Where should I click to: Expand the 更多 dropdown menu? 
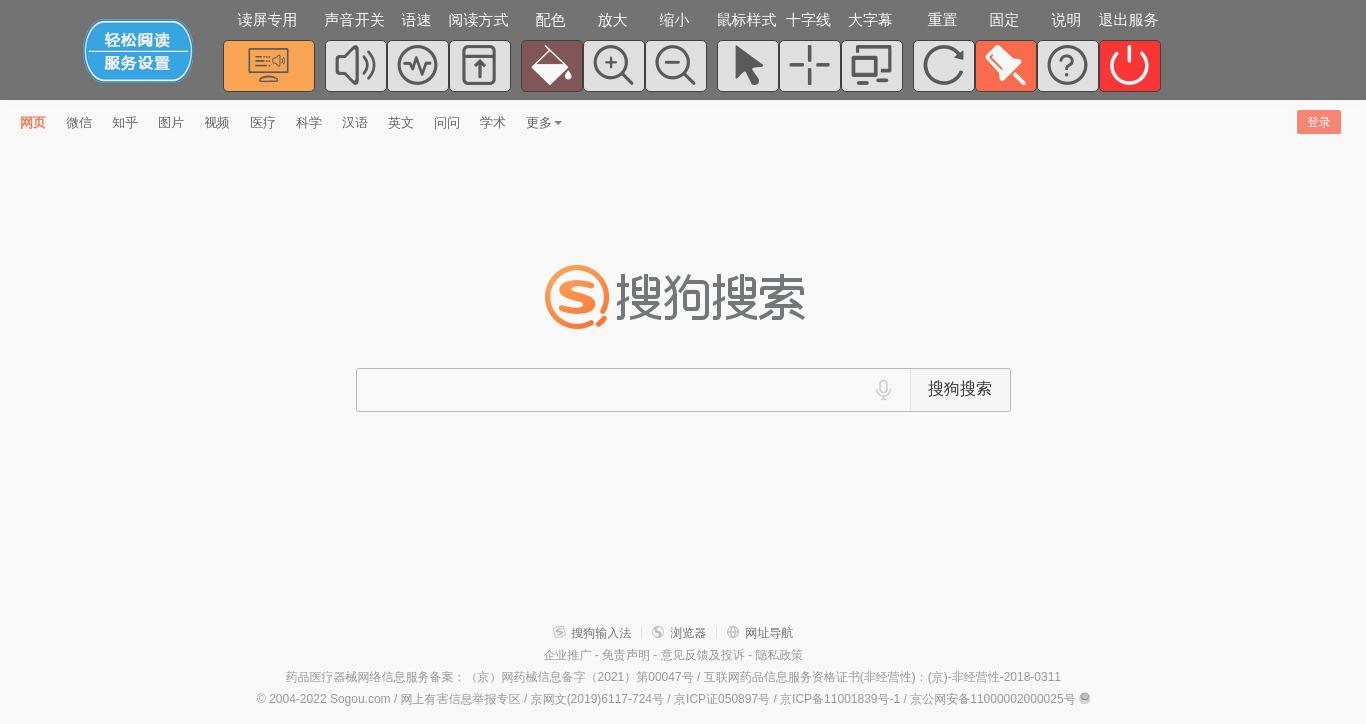[544, 123]
